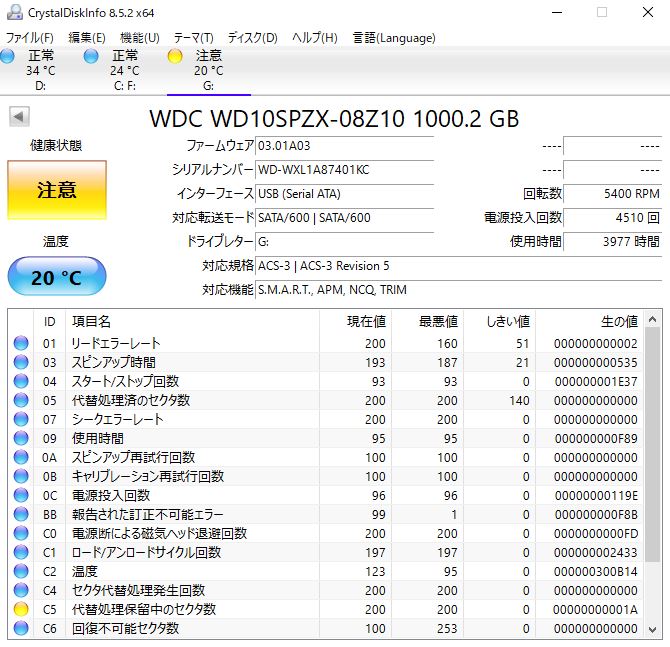Click raw value 0000000001A of pending sectors

pos(595,610)
